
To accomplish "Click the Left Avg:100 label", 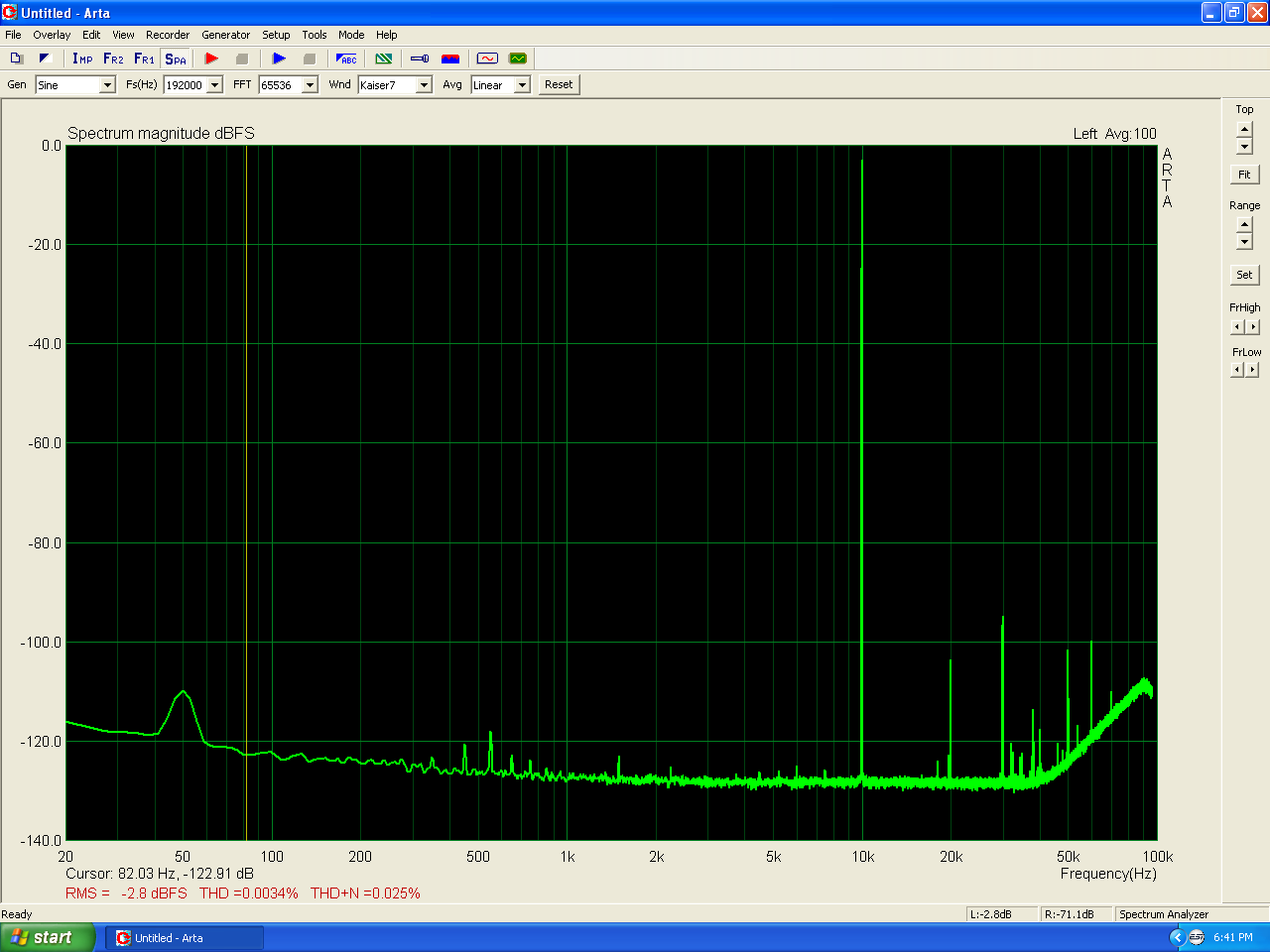I will point(1114,134).
